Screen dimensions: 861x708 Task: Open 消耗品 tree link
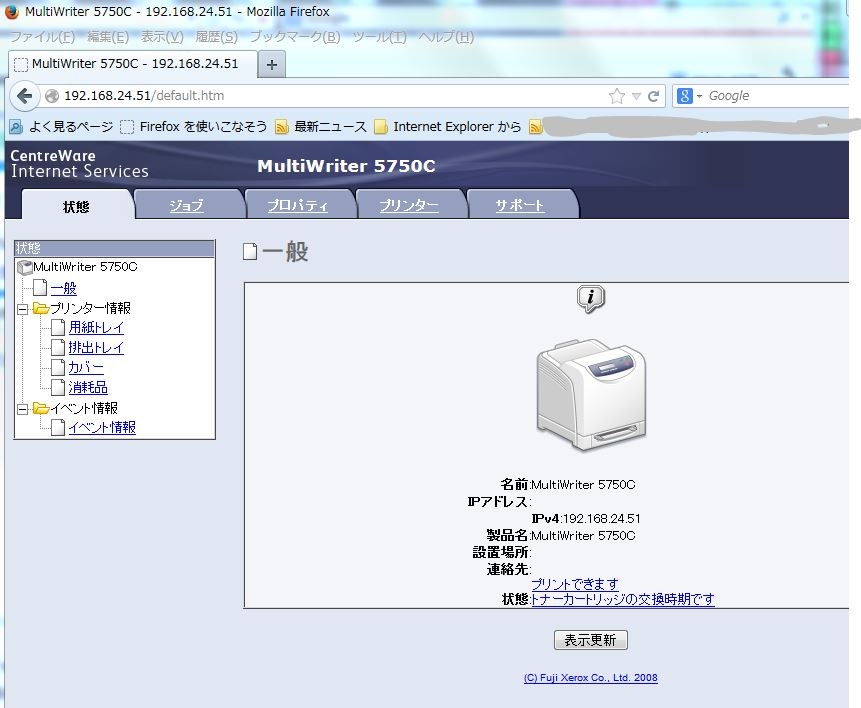click(88, 387)
